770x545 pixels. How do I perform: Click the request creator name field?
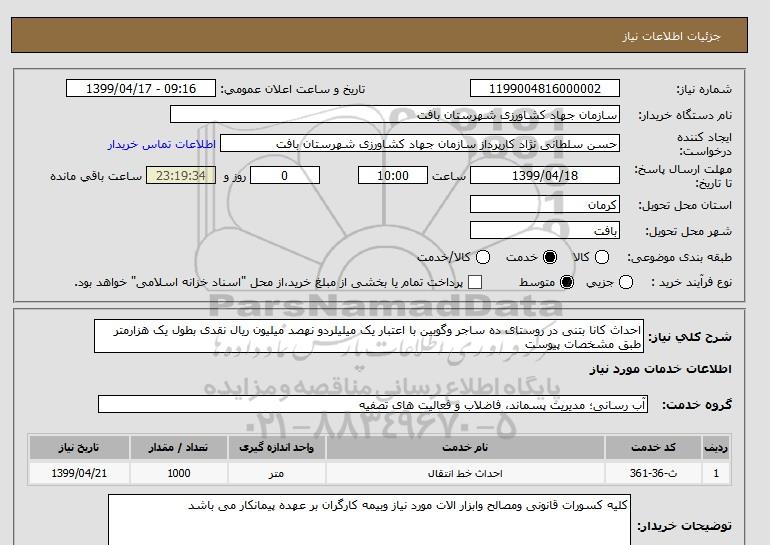(420, 144)
